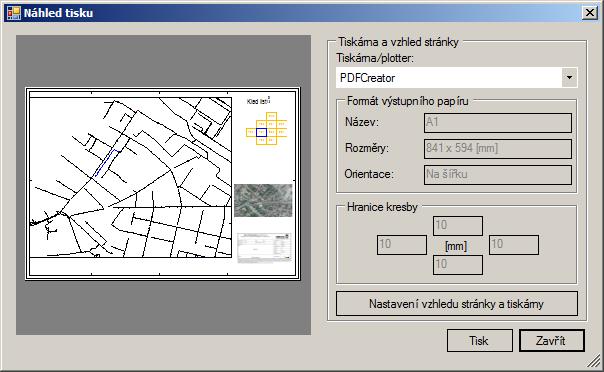The image size is (604, 372).
Task: Click the top margin field in Hranice kresby
Action: (458, 225)
